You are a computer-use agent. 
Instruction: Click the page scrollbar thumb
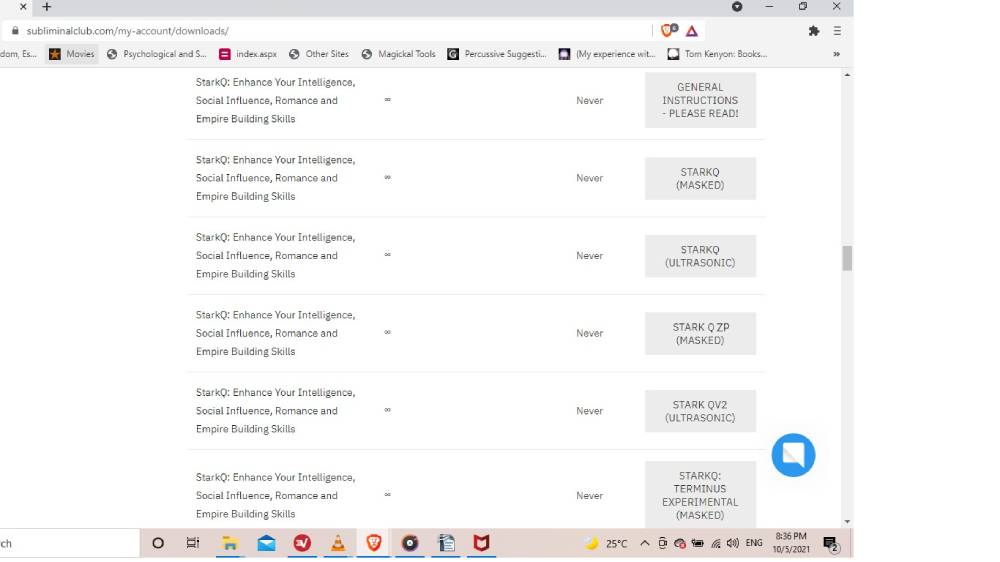[x=846, y=258]
